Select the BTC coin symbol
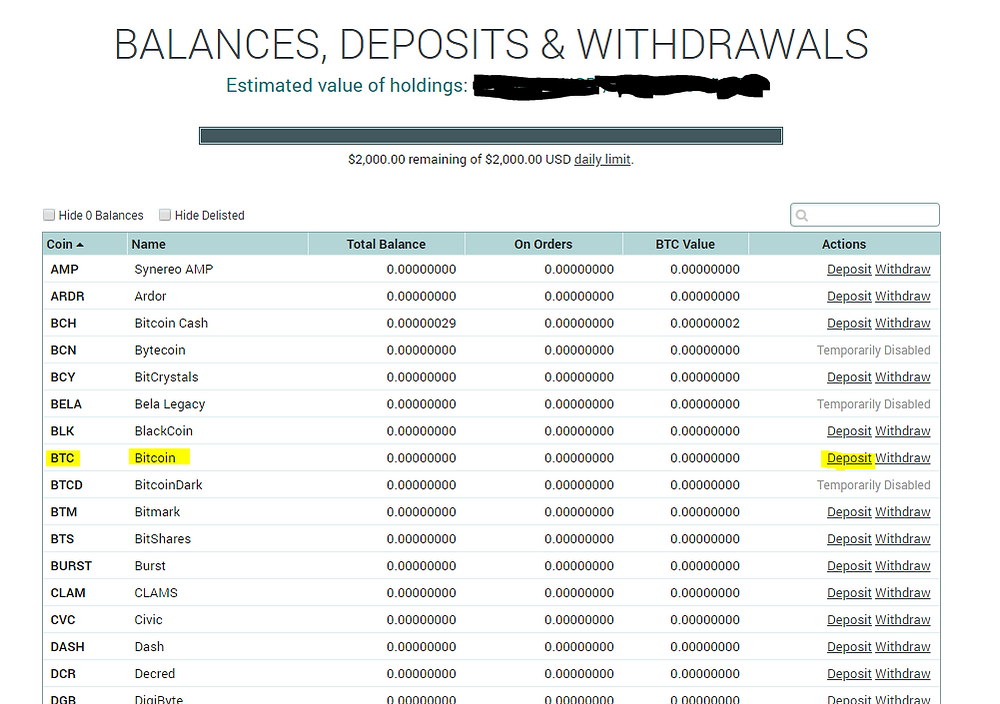1000x704 pixels. point(62,458)
